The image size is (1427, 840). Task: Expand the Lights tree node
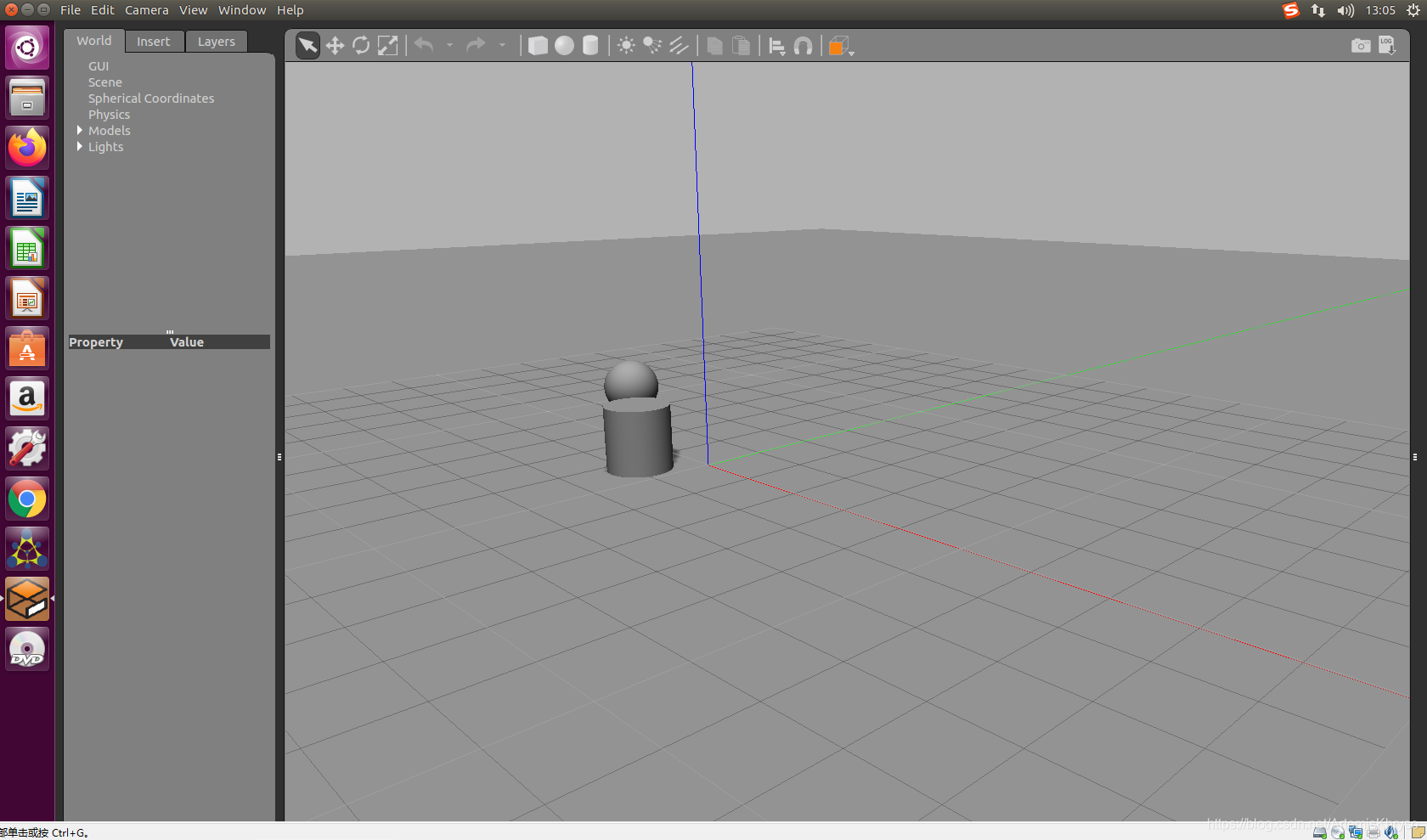point(80,146)
